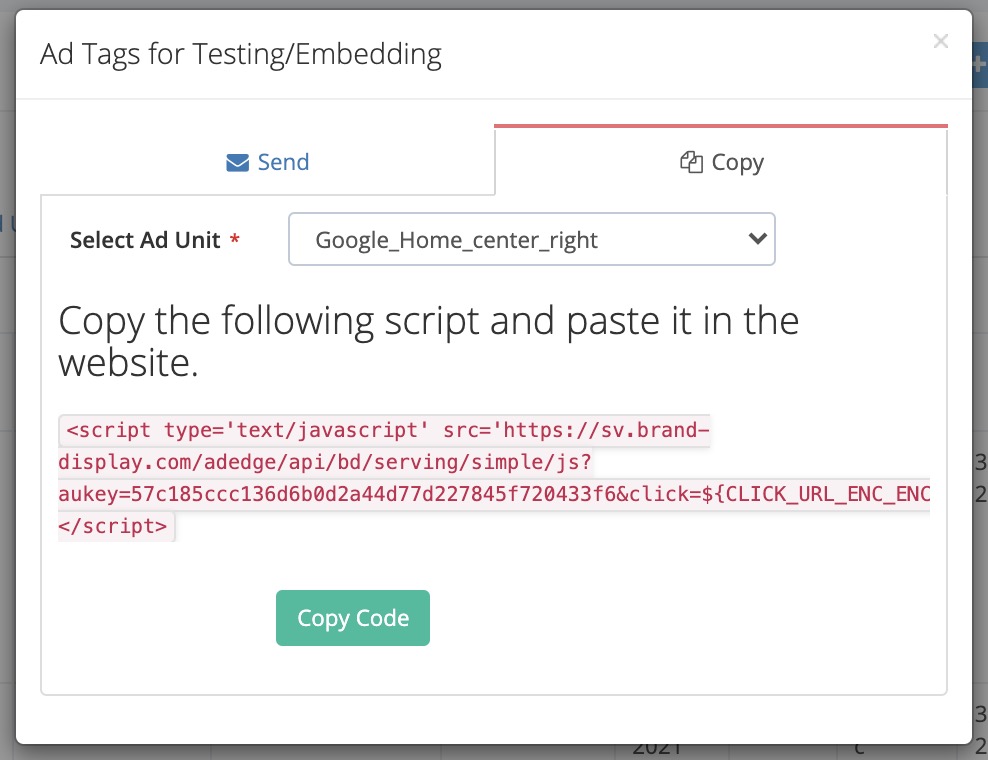Click the 'Select Ad Unit' field label
988x760 pixels.
coord(145,241)
